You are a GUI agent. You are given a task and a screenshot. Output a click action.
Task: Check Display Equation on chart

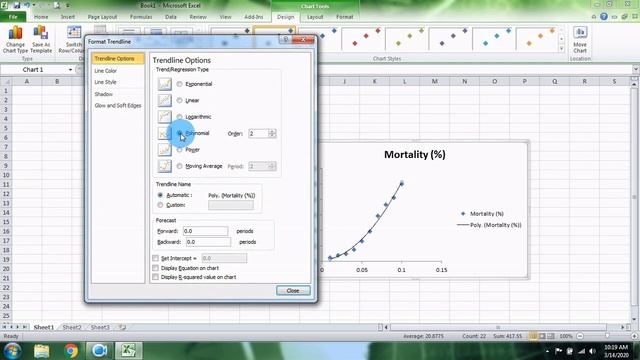pos(156,268)
